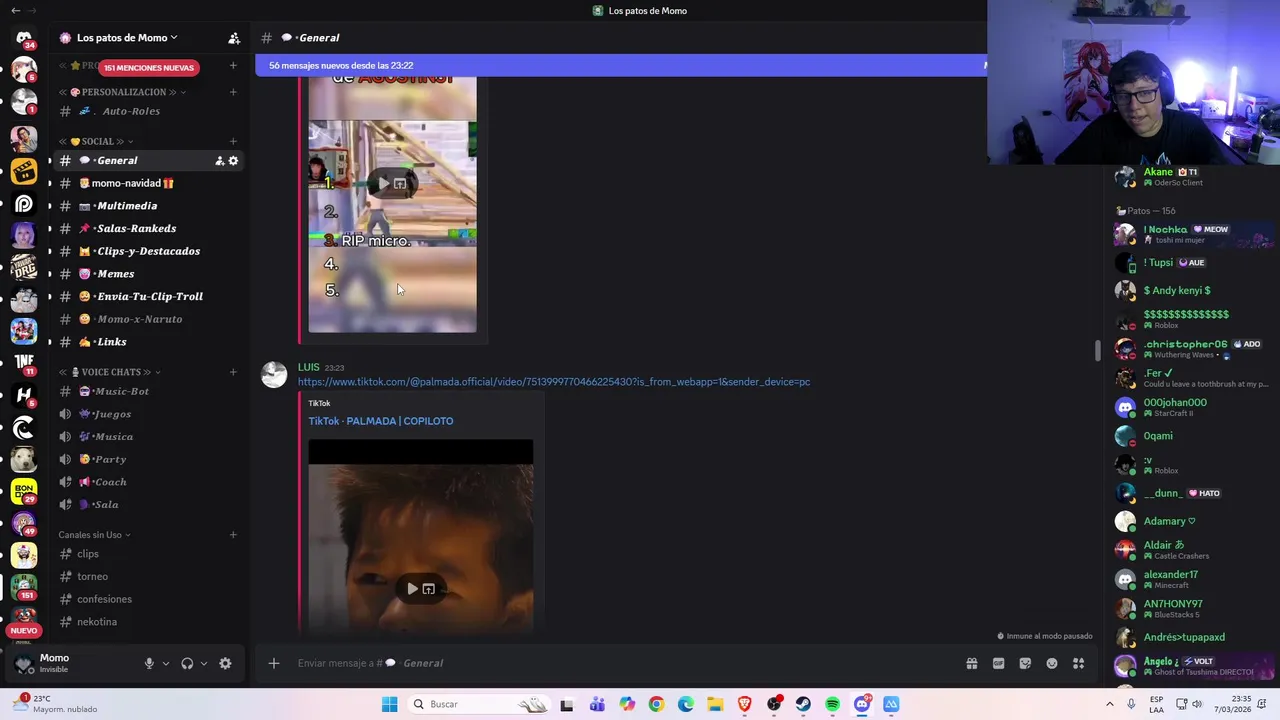Add channel to PERSONALIZACION category

(x=233, y=92)
